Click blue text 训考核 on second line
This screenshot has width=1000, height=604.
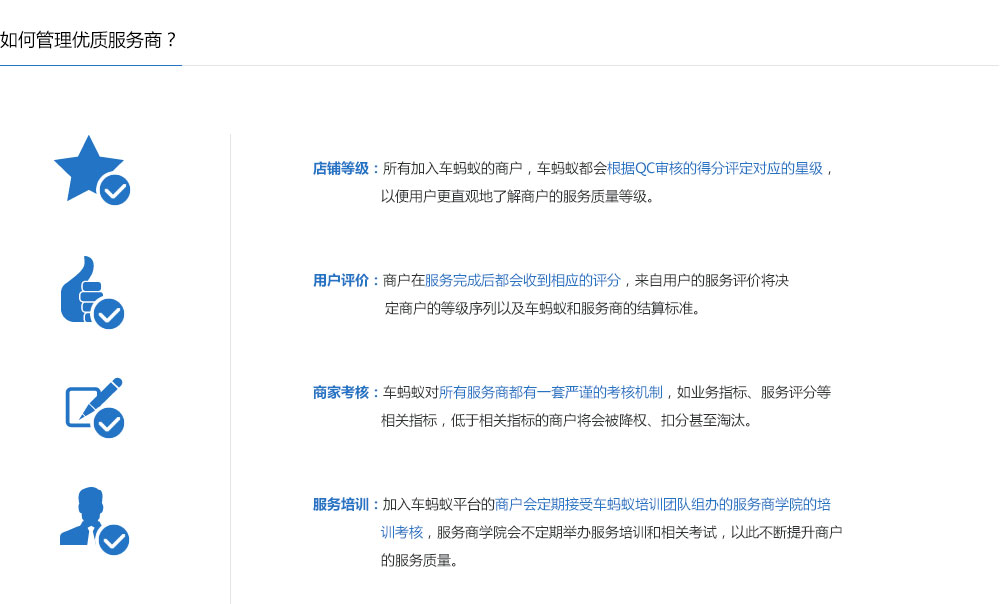tap(402, 532)
